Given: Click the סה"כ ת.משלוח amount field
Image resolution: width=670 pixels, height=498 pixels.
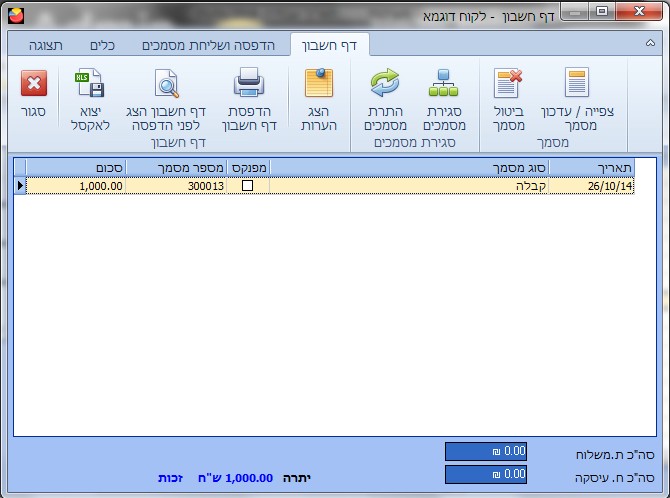Looking at the screenshot, I should coord(485,451).
